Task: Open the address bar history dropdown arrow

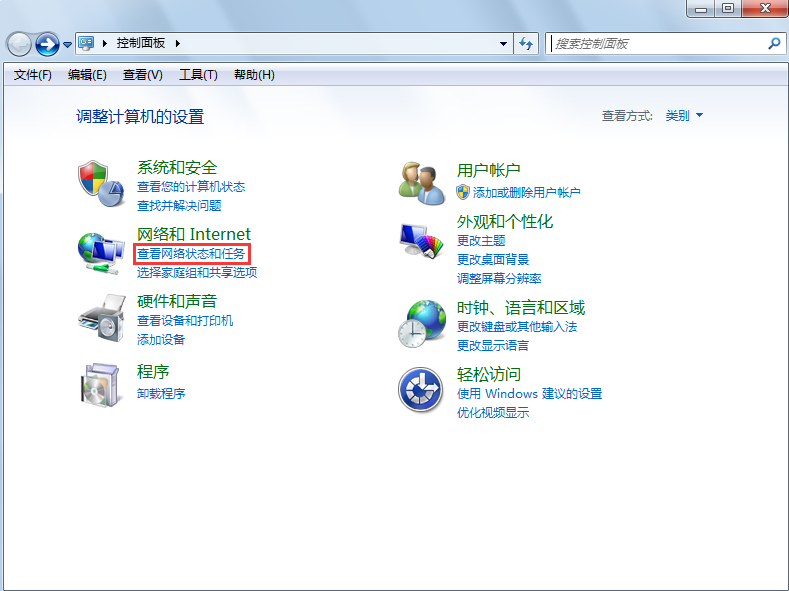Action: click(x=503, y=44)
